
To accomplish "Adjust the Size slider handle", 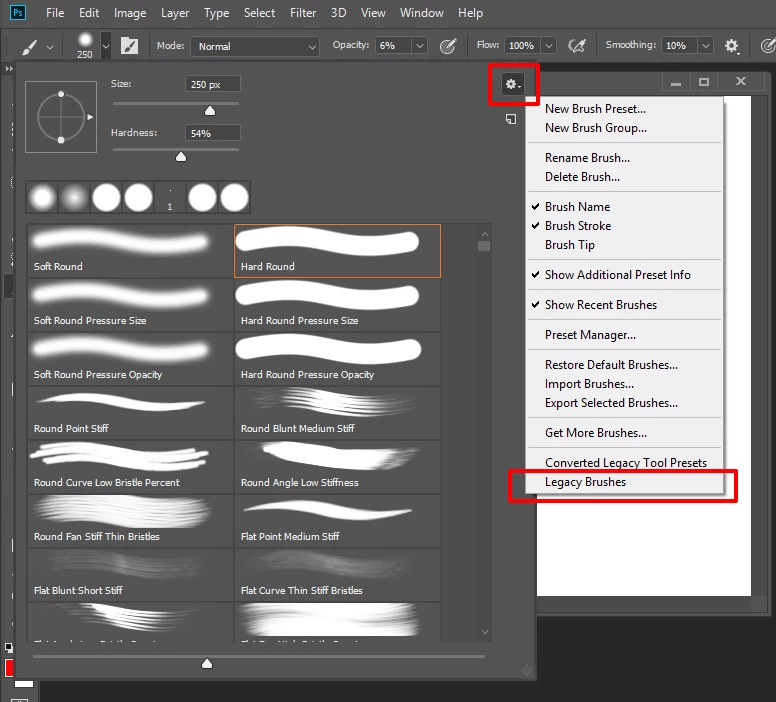I will click(210, 110).
